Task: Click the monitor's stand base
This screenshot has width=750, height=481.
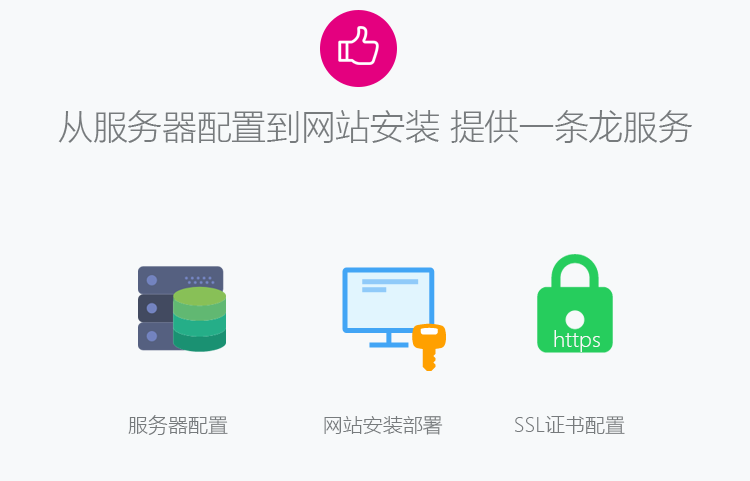Action: pyautogui.click(x=388, y=340)
